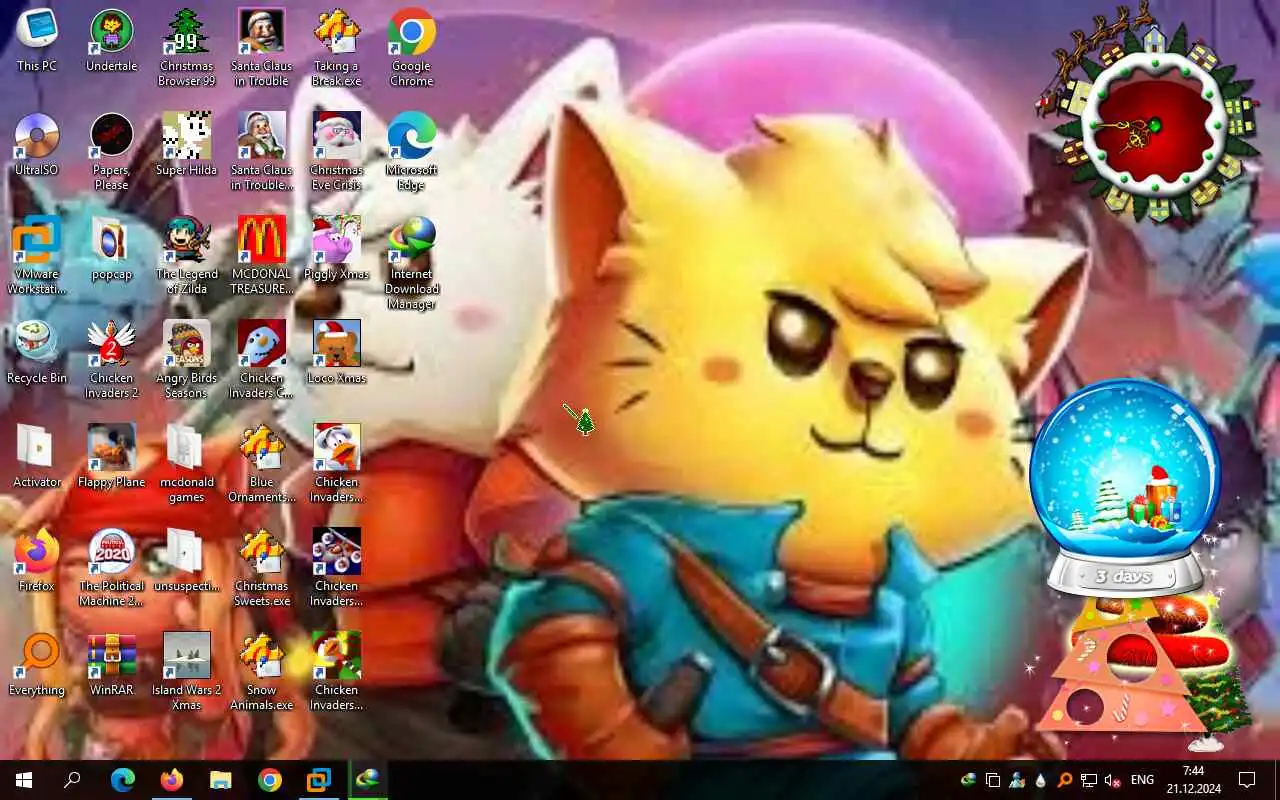Viewport: 1280px width, 800px height.
Task: Select the snowman Chicken Invaders C... icon
Action: pyautogui.click(x=262, y=359)
